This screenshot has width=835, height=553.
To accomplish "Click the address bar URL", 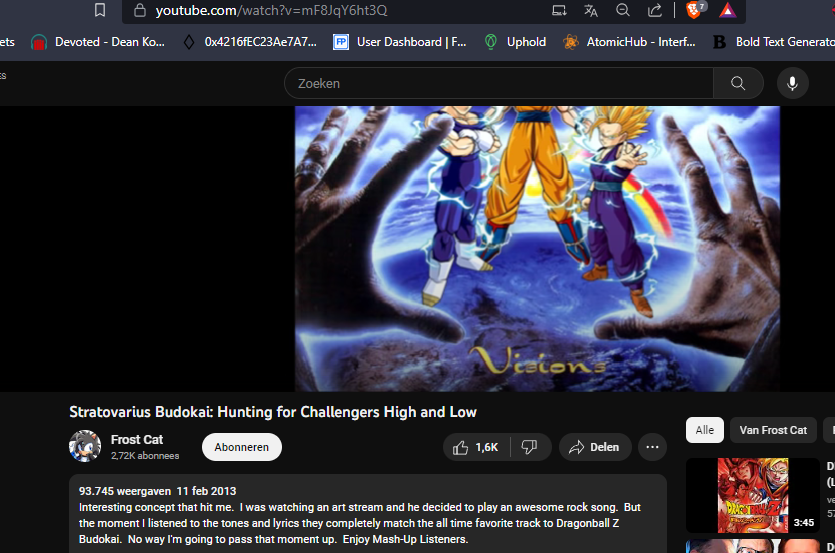I will coord(271,10).
